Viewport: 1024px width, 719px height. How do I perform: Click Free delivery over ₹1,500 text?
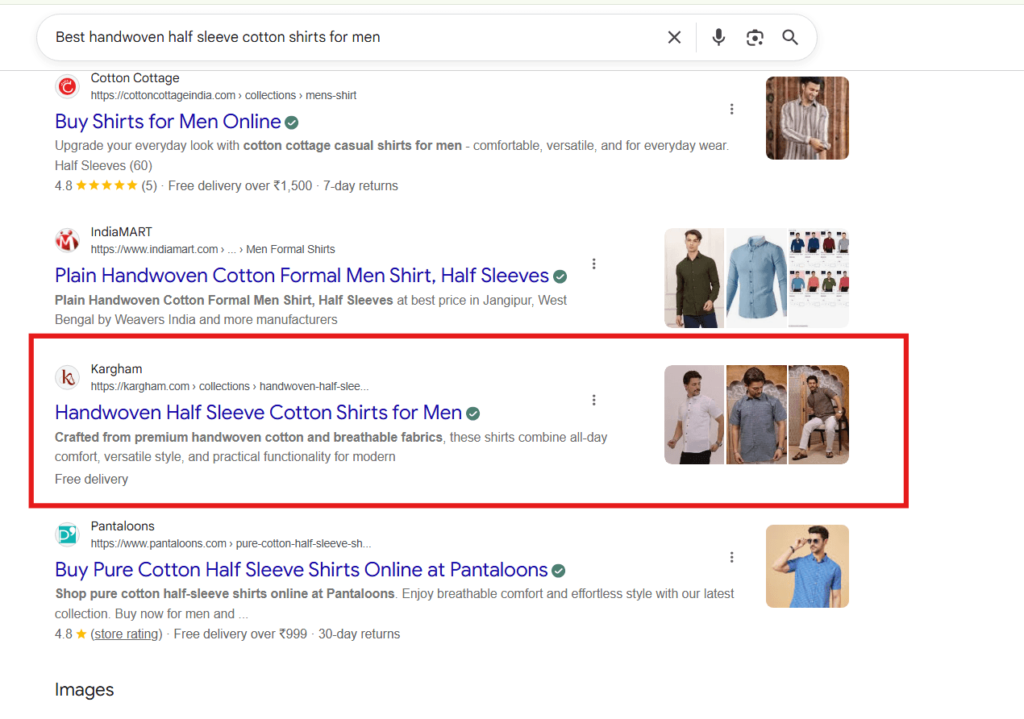(x=240, y=186)
